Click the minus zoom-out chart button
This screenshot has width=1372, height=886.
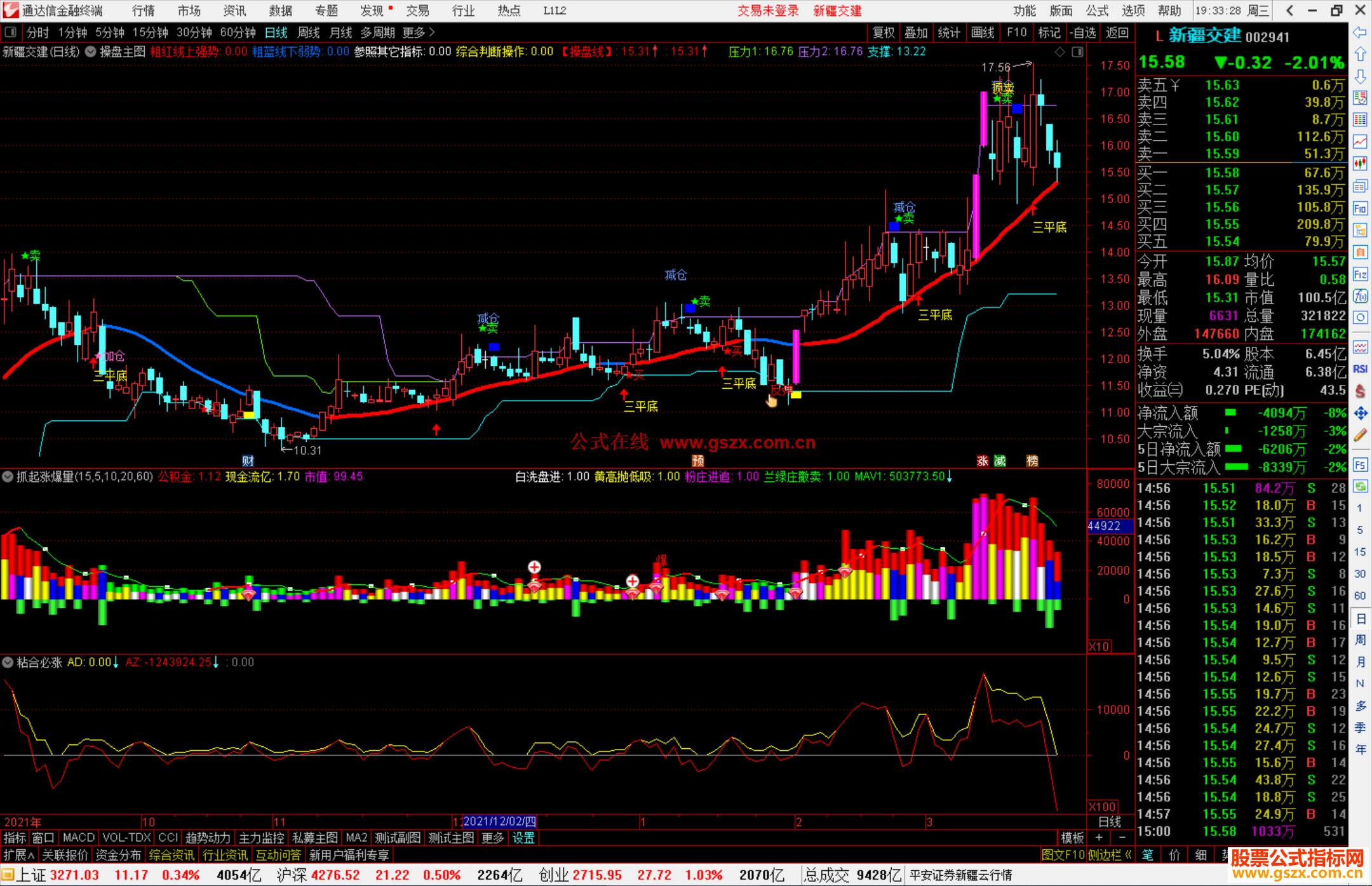coord(1122,838)
